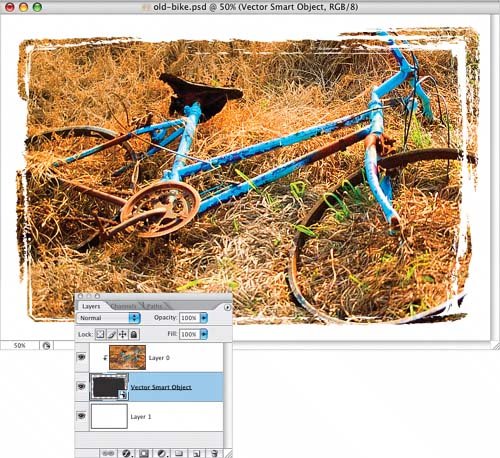The height and width of the screenshot is (458, 500).
Task: Expand the Opacity slider arrow
Action: (204, 318)
